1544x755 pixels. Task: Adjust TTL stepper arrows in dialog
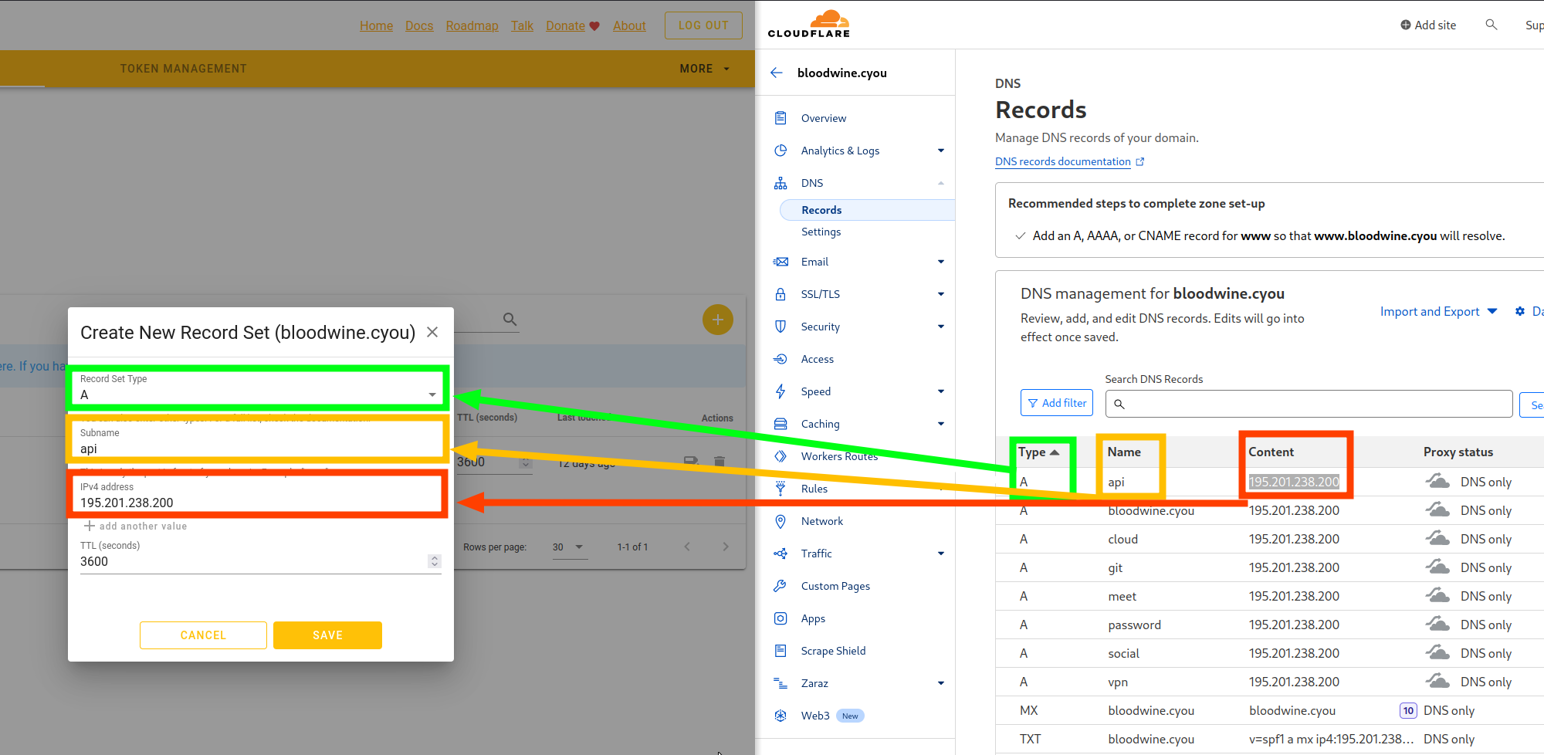(x=434, y=561)
